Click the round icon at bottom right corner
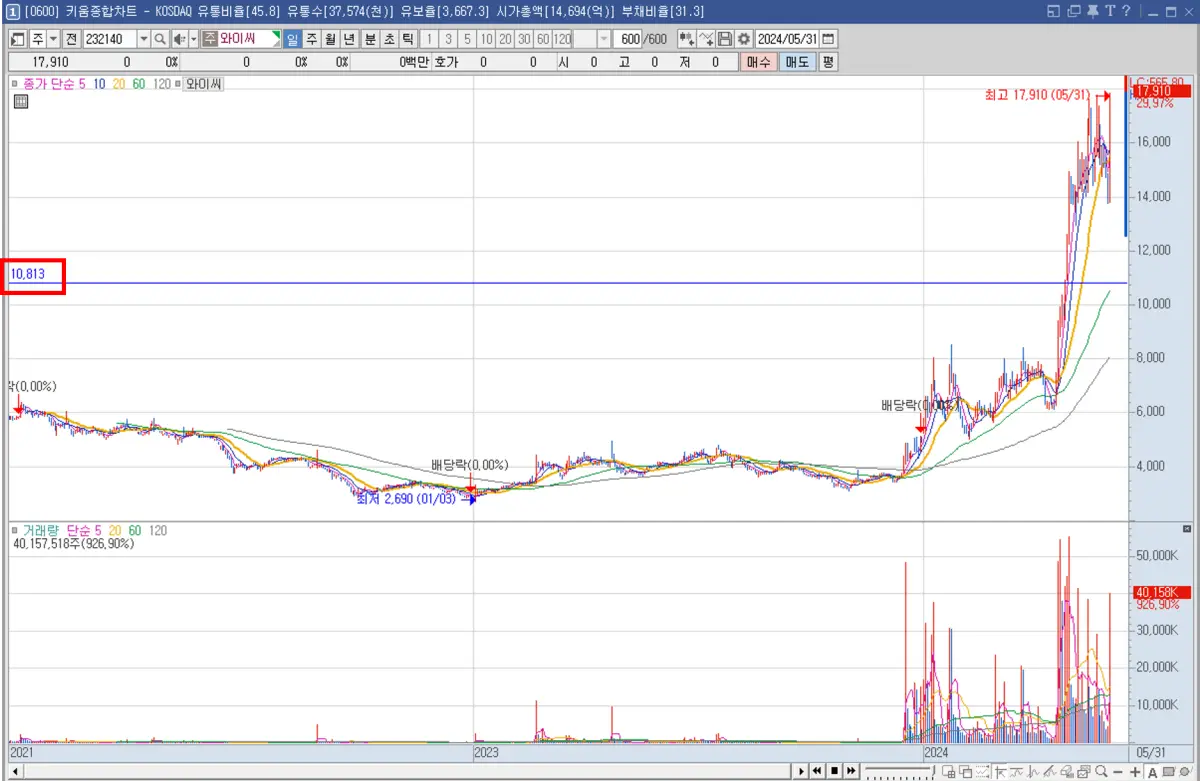This screenshot has width=1200, height=781. [1185, 771]
